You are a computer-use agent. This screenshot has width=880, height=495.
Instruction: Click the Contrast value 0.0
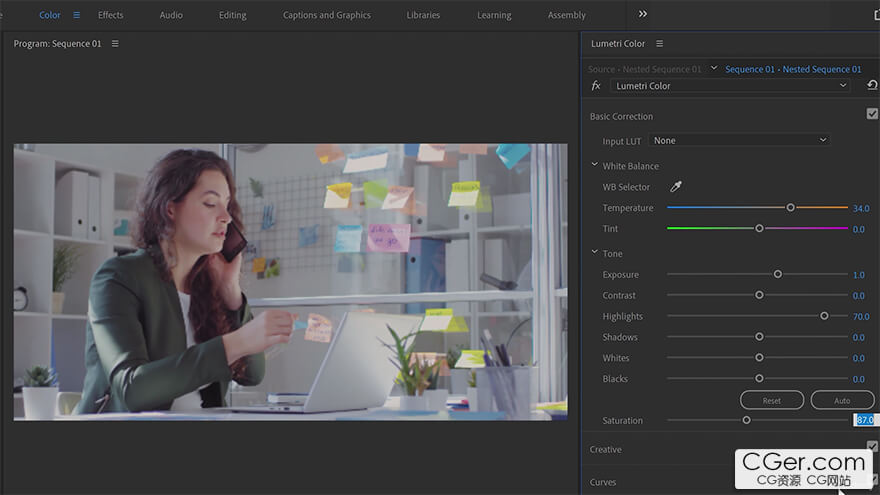pos(859,296)
